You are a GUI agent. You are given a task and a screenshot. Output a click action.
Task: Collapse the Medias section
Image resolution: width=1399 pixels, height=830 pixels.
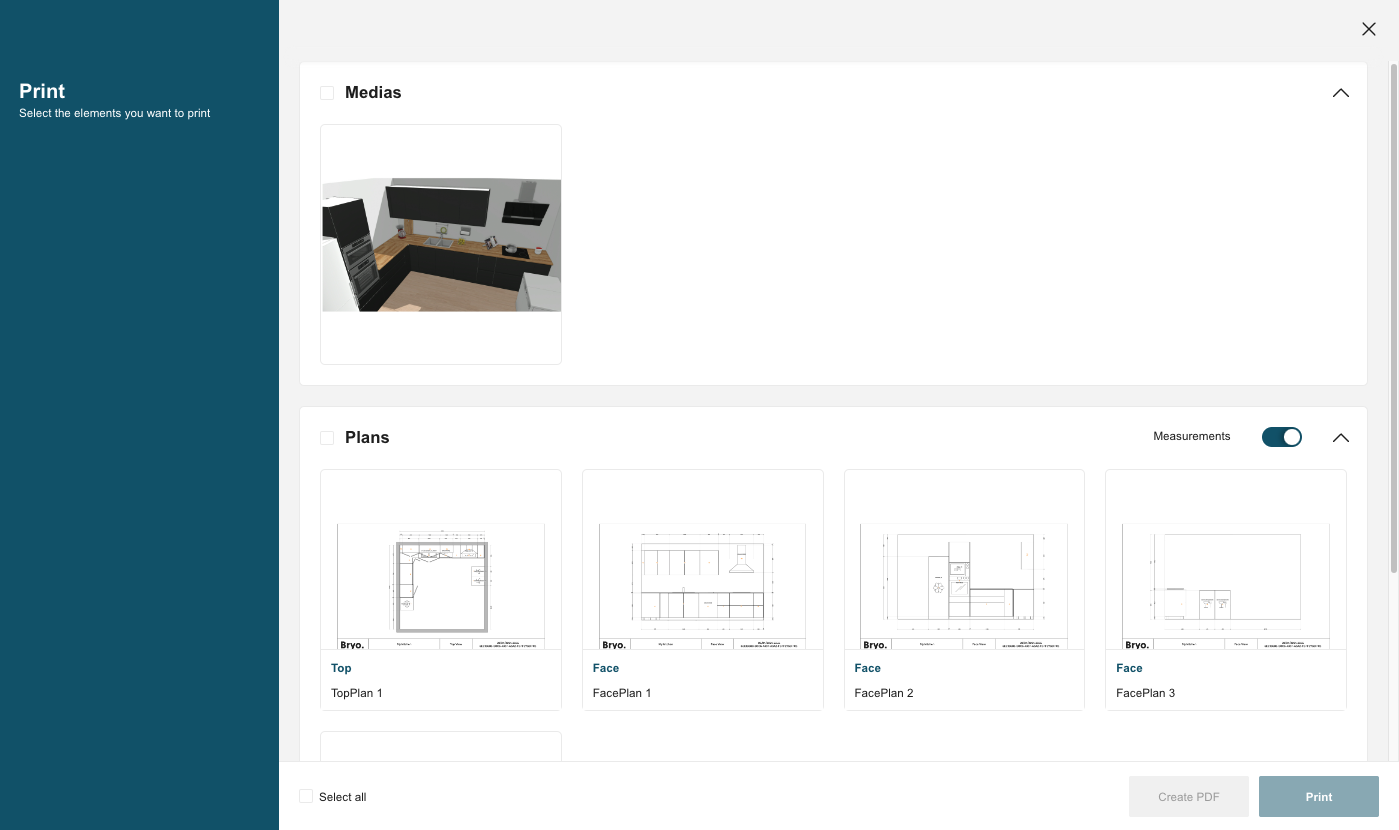(1340, 92)
